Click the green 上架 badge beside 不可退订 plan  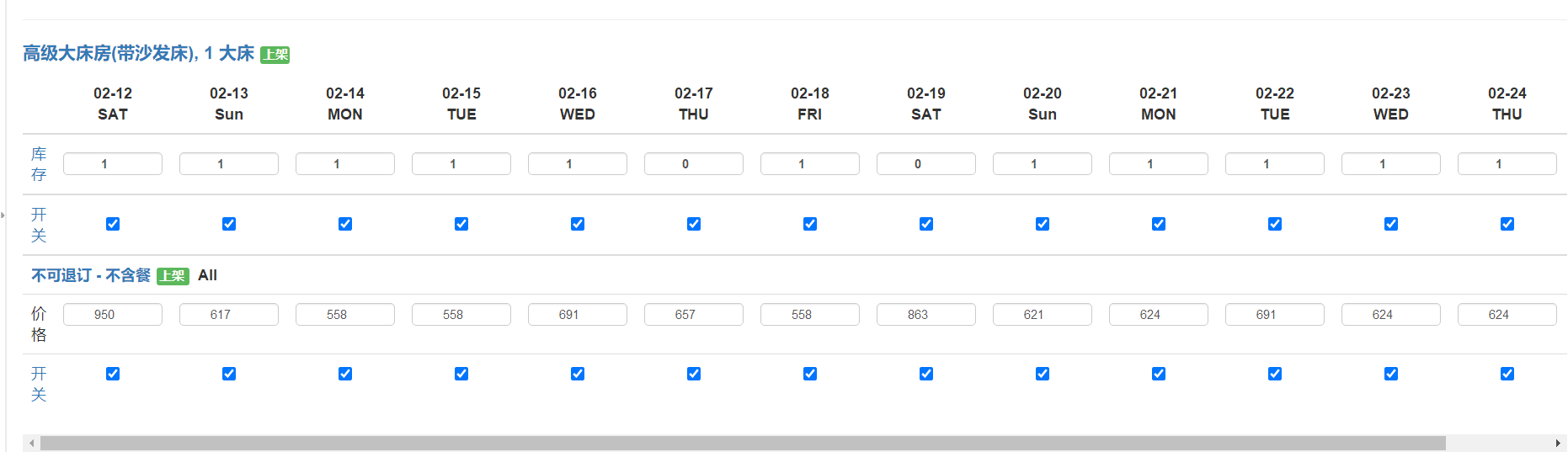[x=173, y=276]
